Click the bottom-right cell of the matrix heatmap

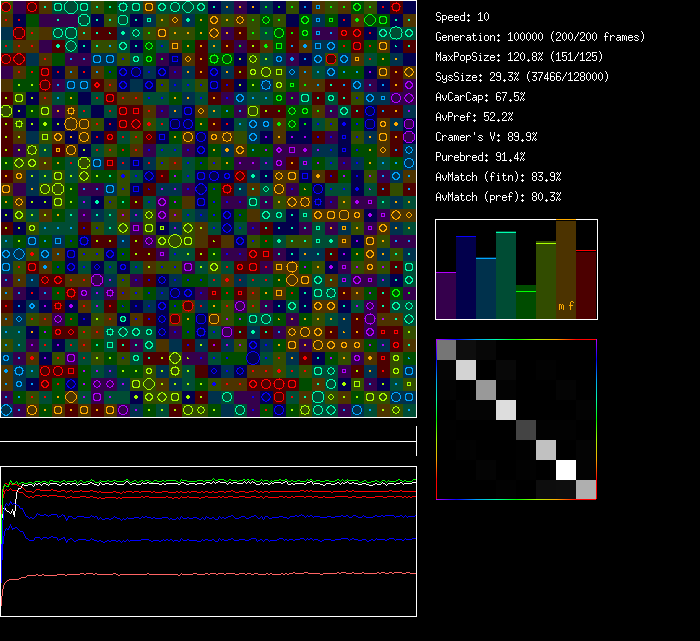click(586, 489)
